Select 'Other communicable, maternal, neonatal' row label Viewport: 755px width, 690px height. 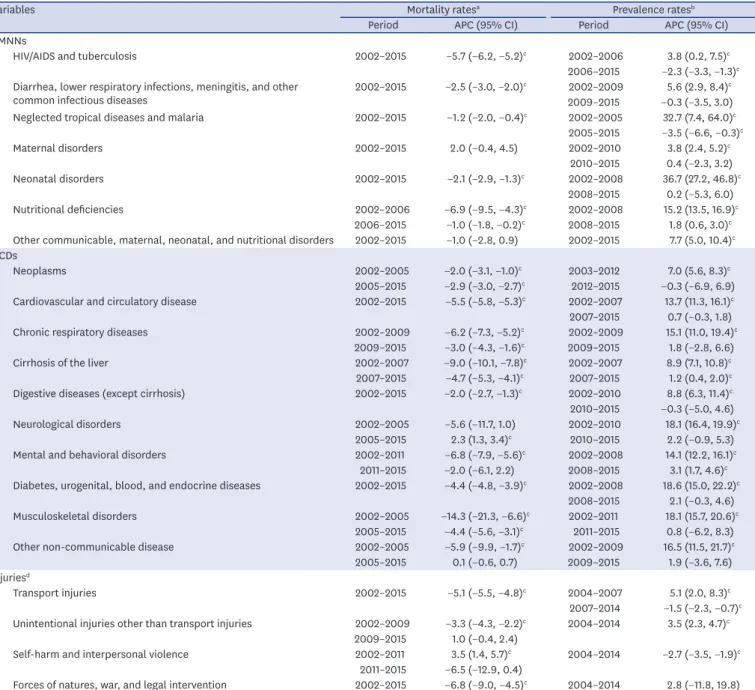tap(173, 240)
